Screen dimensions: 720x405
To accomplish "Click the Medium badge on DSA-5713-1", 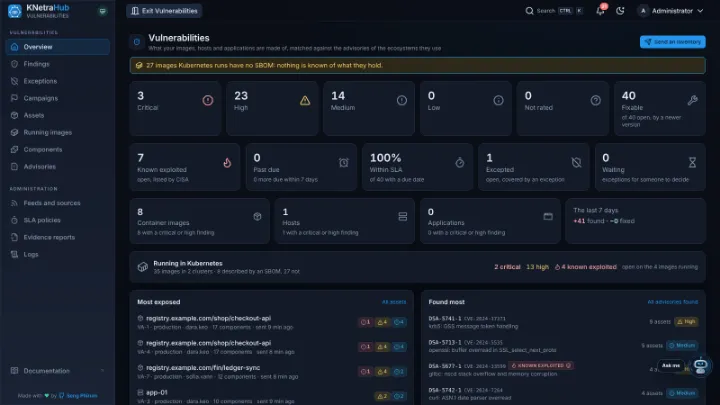I will [682, 345].
